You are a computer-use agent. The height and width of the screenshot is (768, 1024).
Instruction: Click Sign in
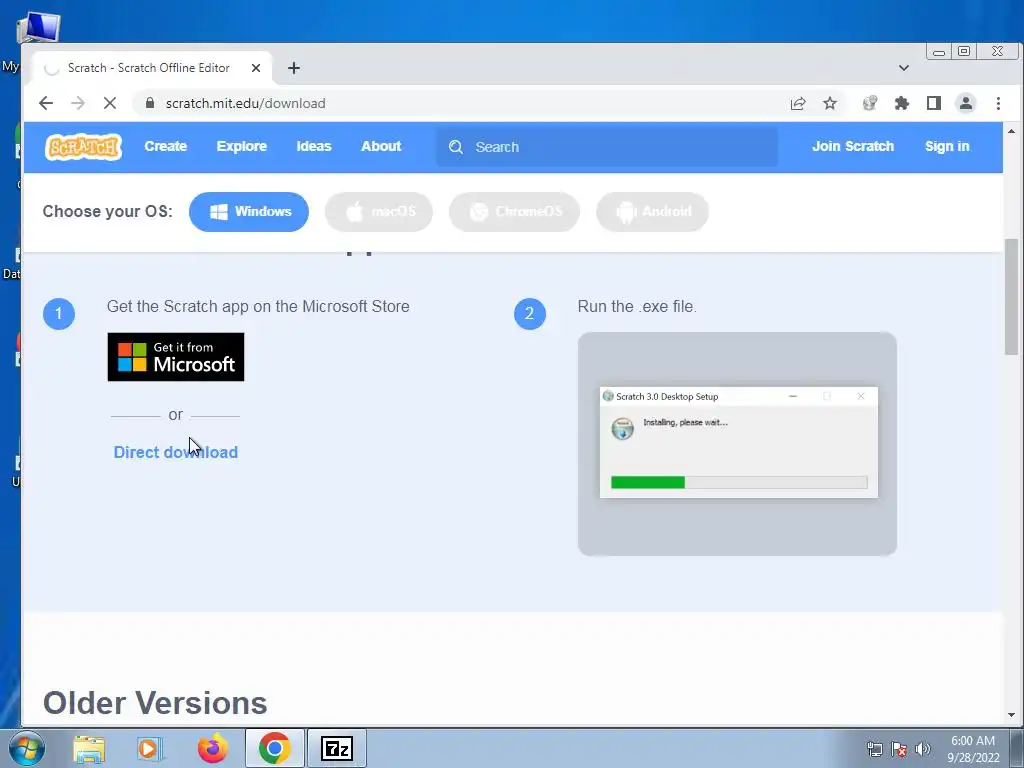[947, 146]
